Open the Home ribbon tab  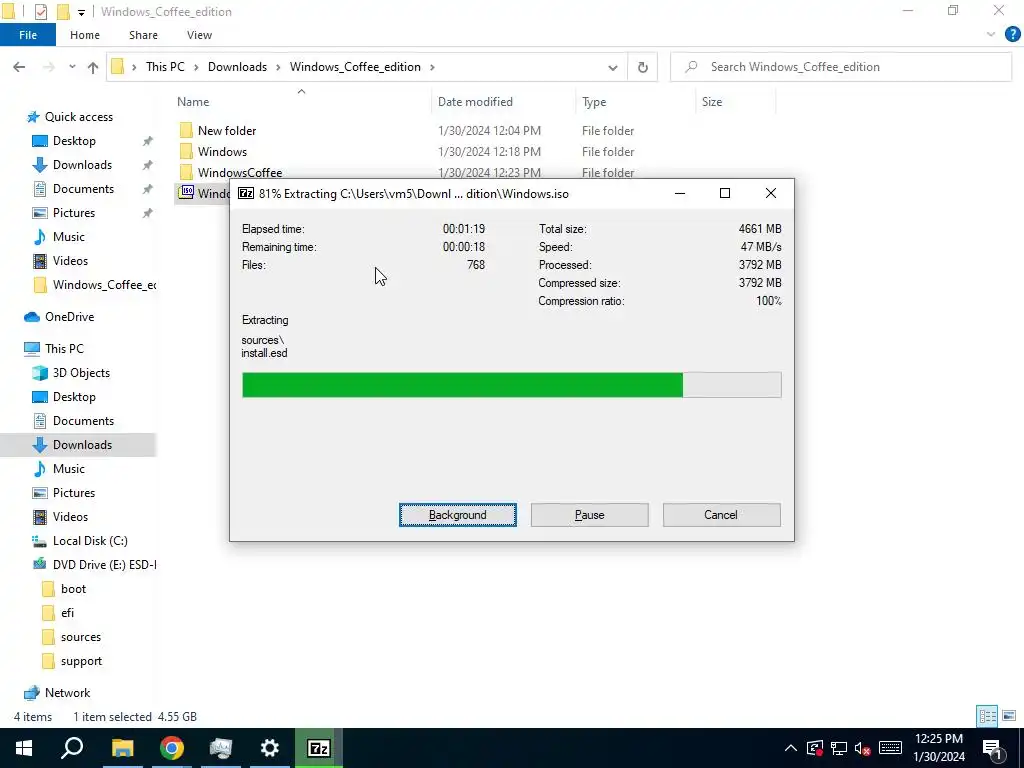(x=85, y=35)
